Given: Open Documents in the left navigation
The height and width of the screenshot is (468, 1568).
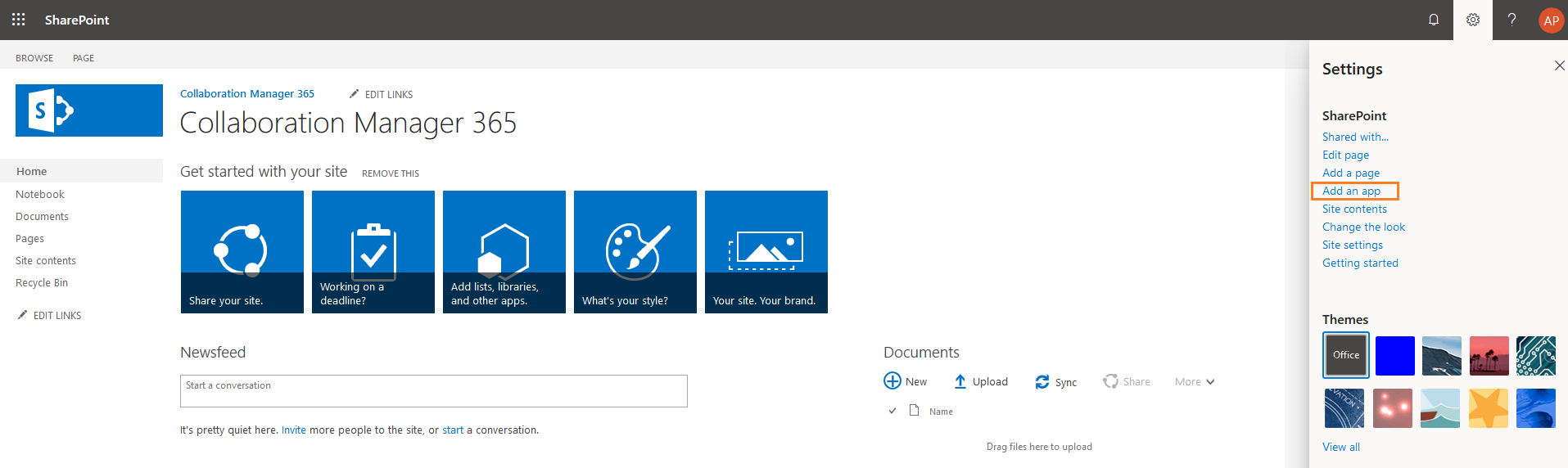Looking at the screenshot, I should (42, 216).
